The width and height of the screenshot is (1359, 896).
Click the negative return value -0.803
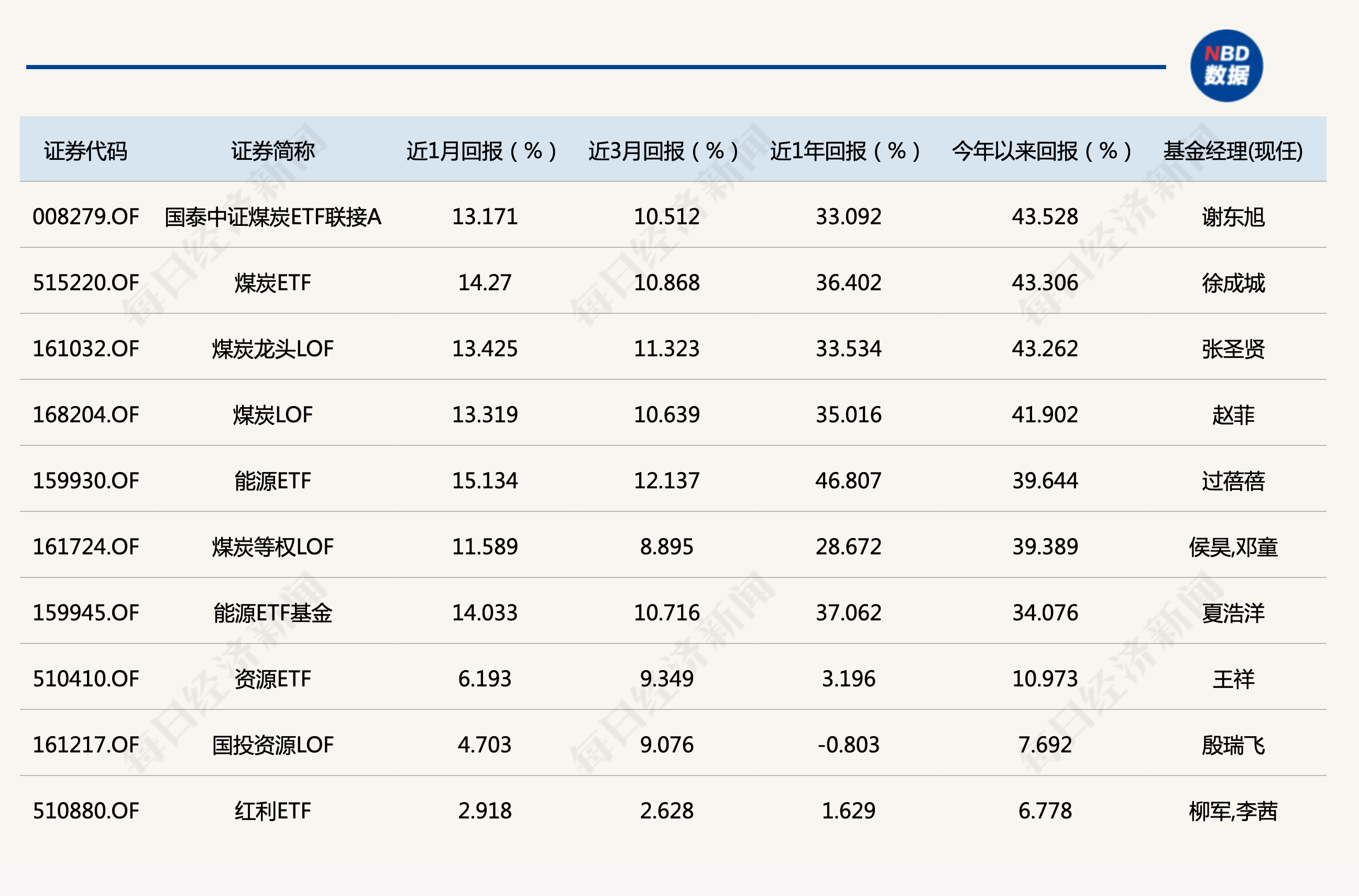click(848, 745)
